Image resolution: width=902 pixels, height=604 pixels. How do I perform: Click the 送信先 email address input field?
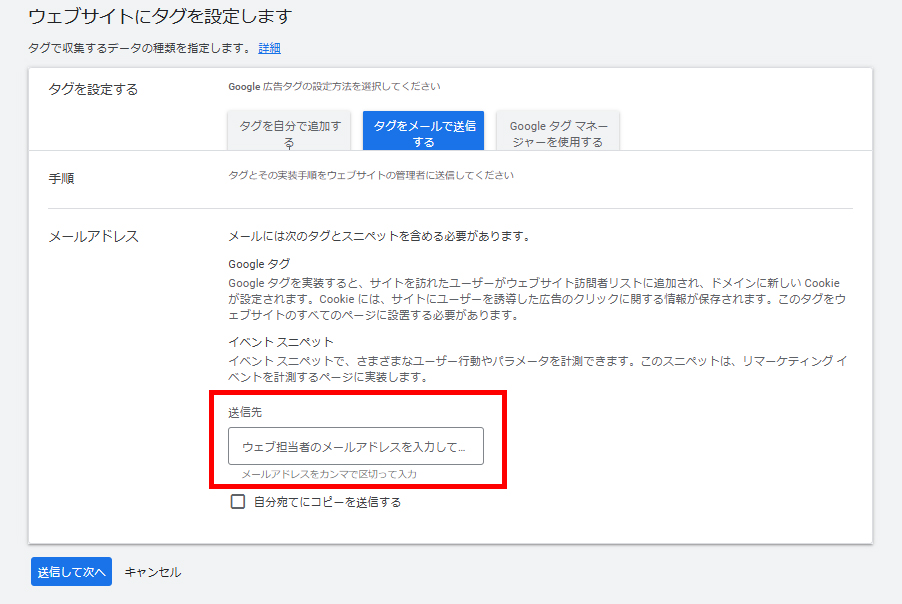(355, 447)
